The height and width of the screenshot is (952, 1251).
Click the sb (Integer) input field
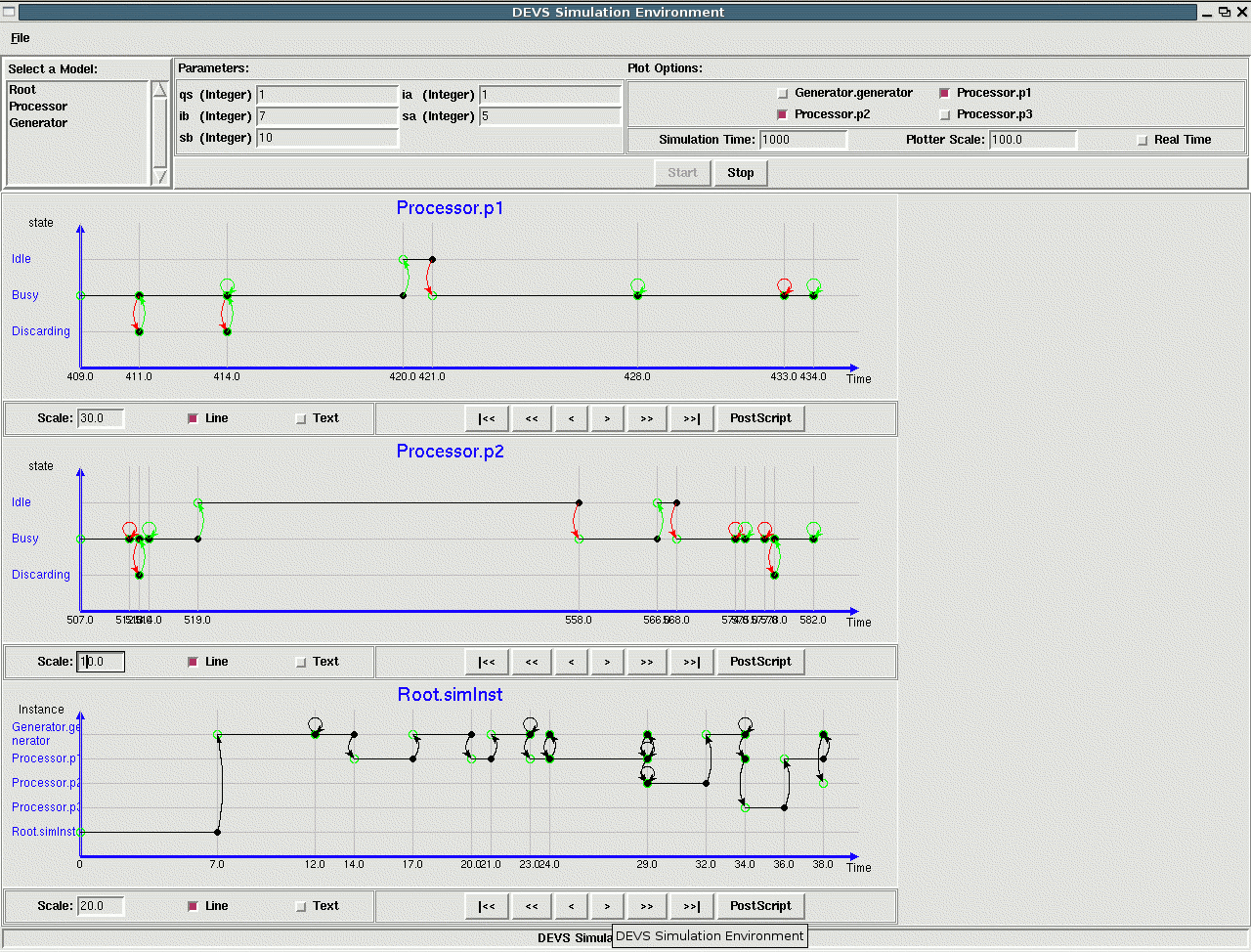click(x=326, y=138)
